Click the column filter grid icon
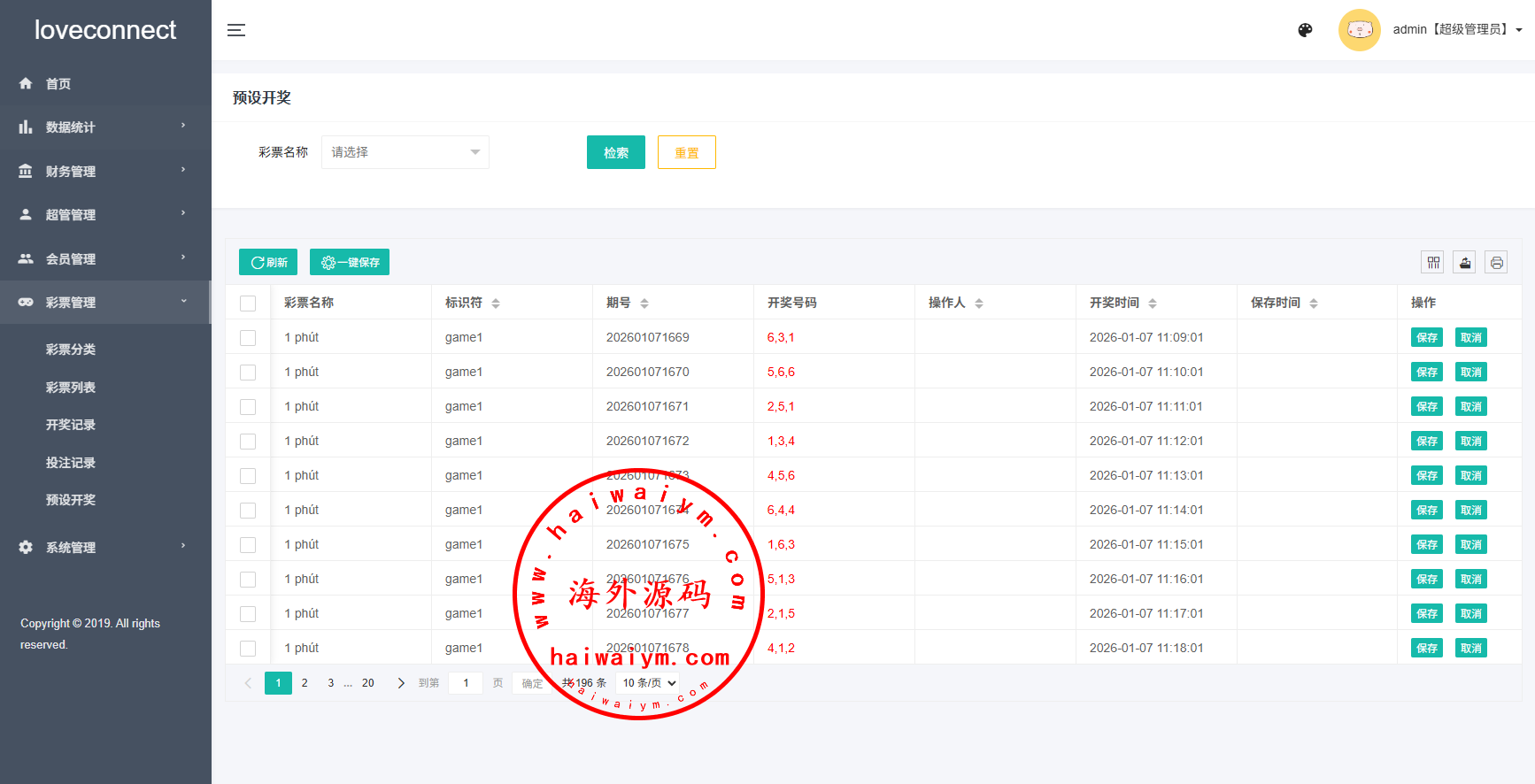 pyautogui.click(x=1433, y=262)
